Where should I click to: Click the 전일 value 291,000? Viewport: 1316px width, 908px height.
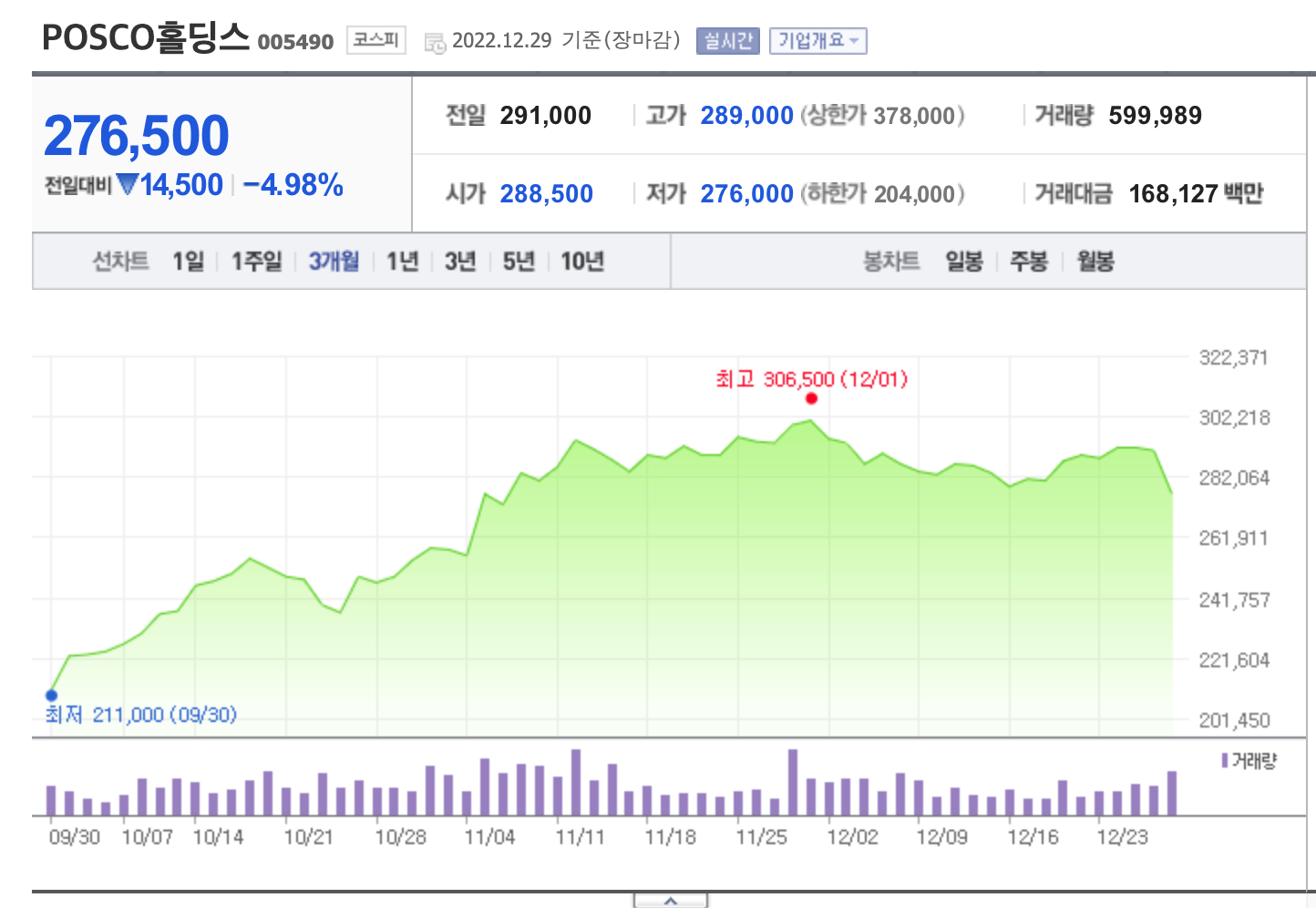tap(546, 116)
